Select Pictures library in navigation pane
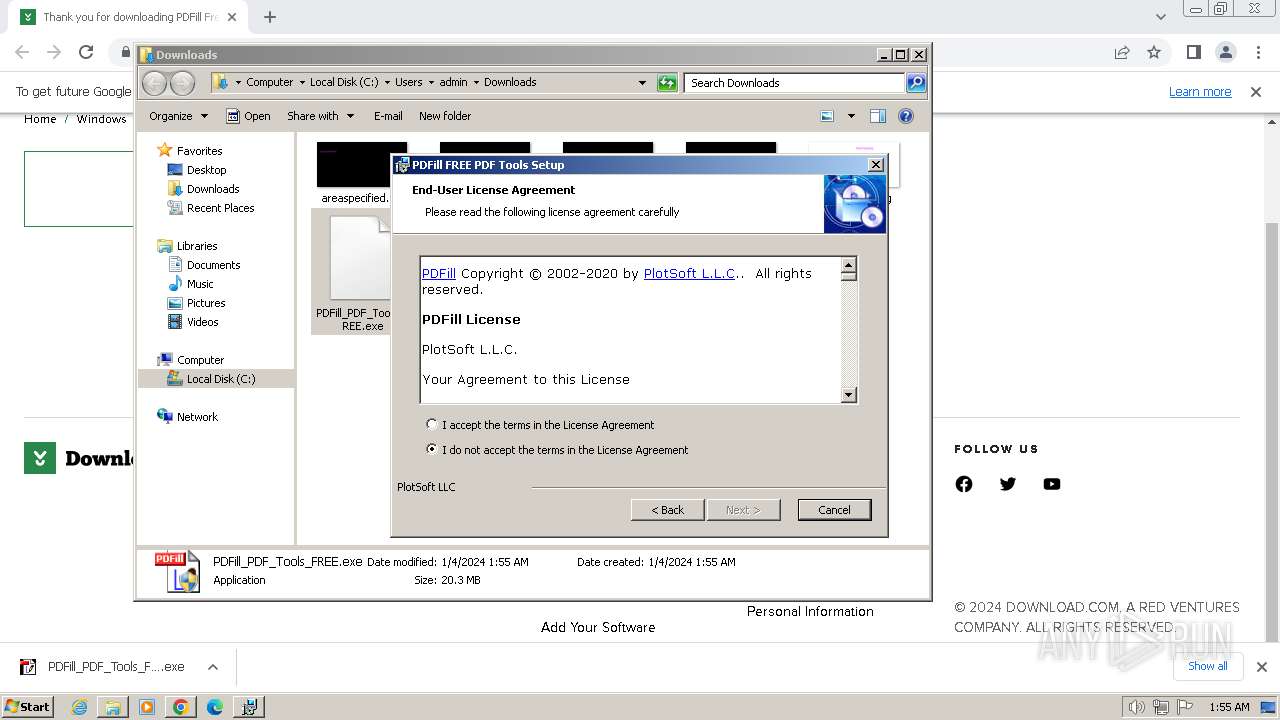The width and height of the screenshot is (1280, 720). point(206,303)
